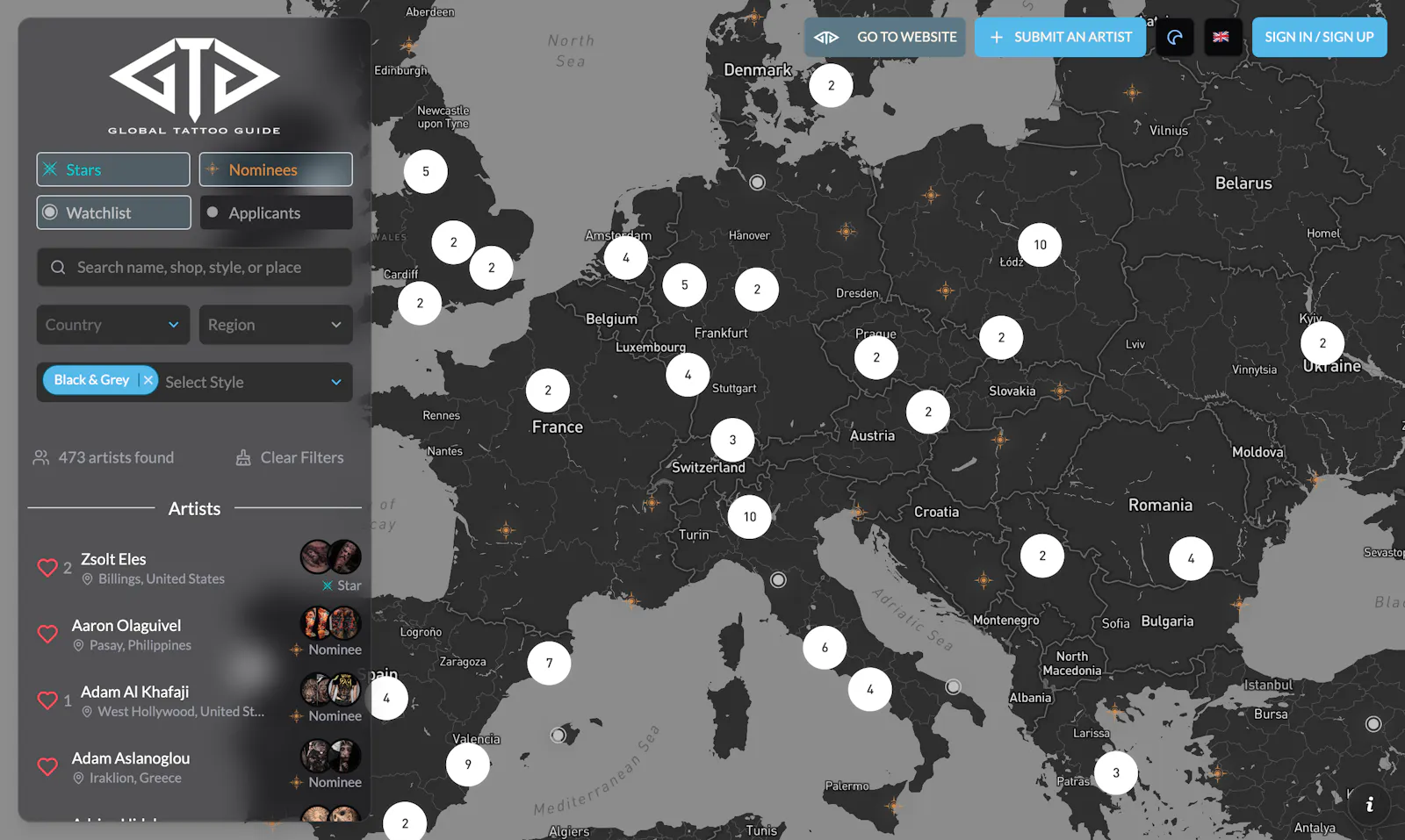Select the nominee marker near Dresden

946,290
